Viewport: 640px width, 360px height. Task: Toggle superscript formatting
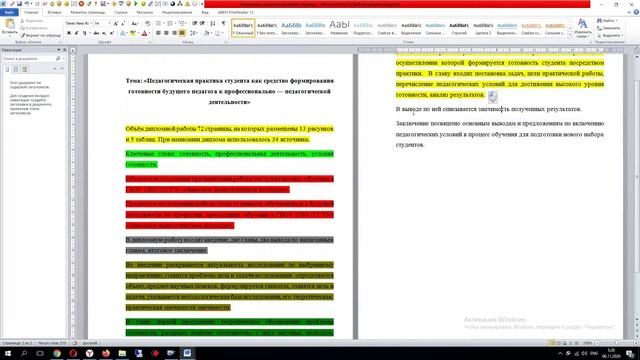(111, 33)
